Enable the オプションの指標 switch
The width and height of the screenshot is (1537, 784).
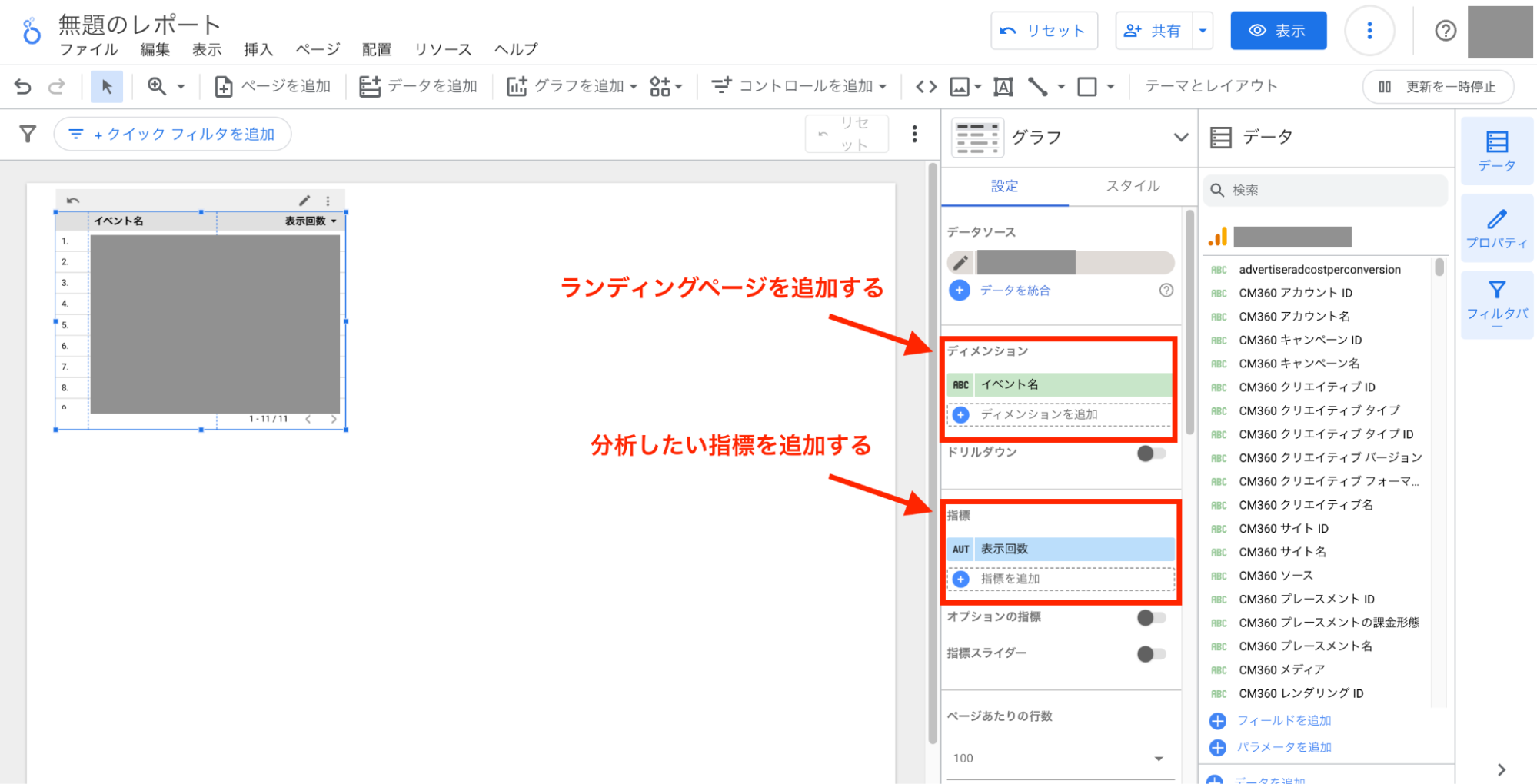1151,617
